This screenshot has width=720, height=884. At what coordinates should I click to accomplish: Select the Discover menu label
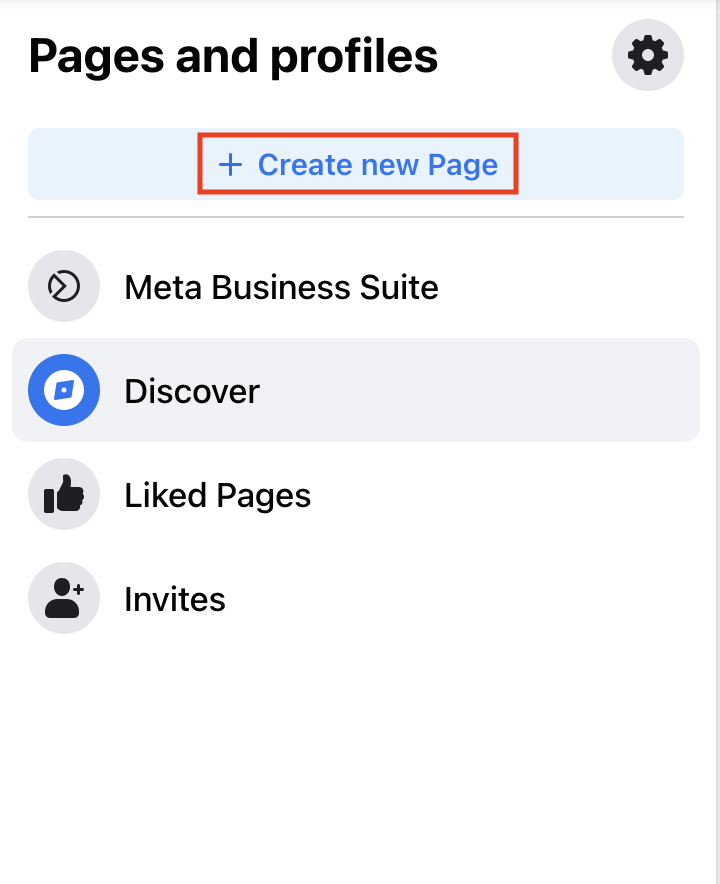pyautogui.click(x=192, y=391)
